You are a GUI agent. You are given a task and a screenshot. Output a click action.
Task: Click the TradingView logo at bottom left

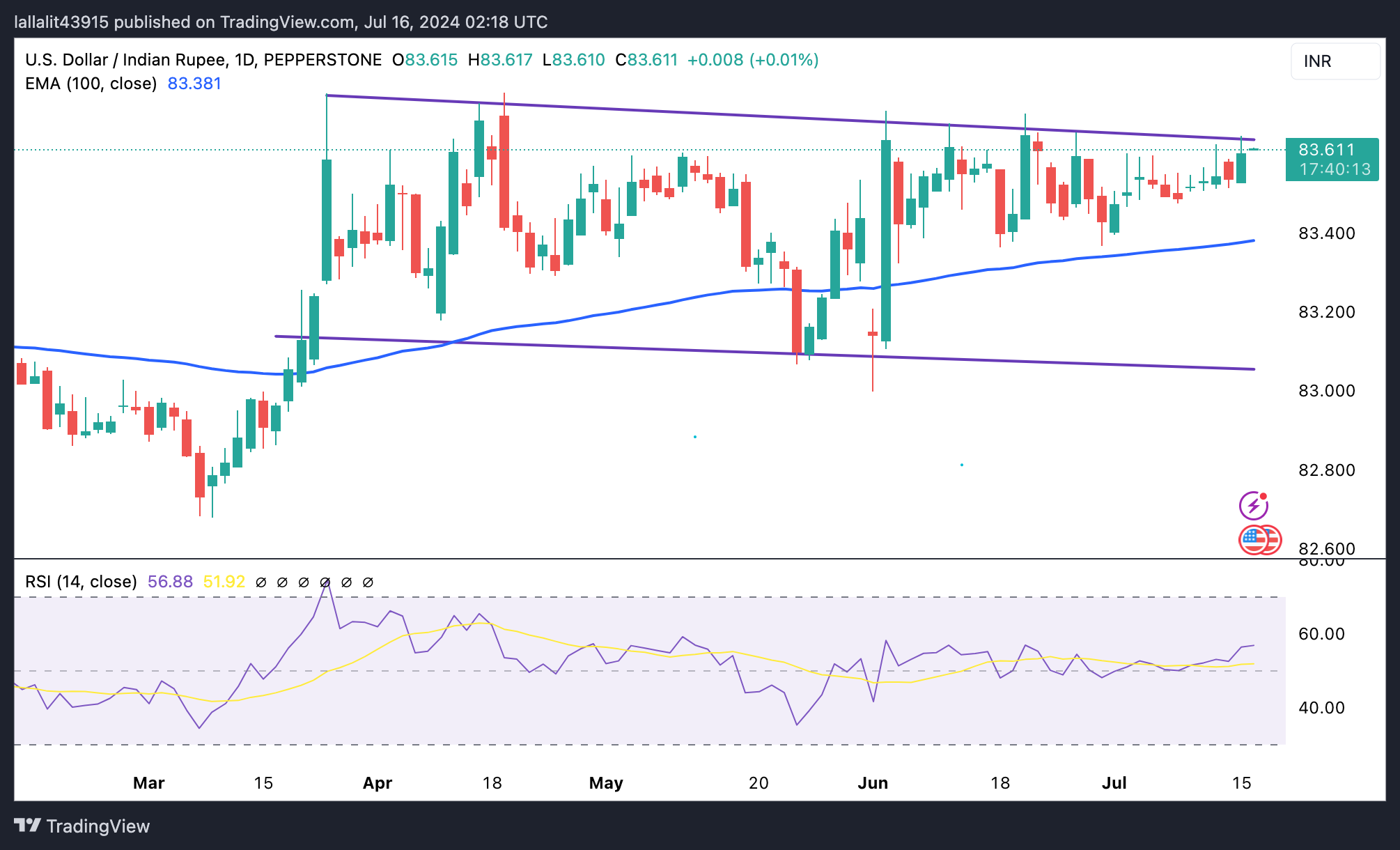point(81,826)
